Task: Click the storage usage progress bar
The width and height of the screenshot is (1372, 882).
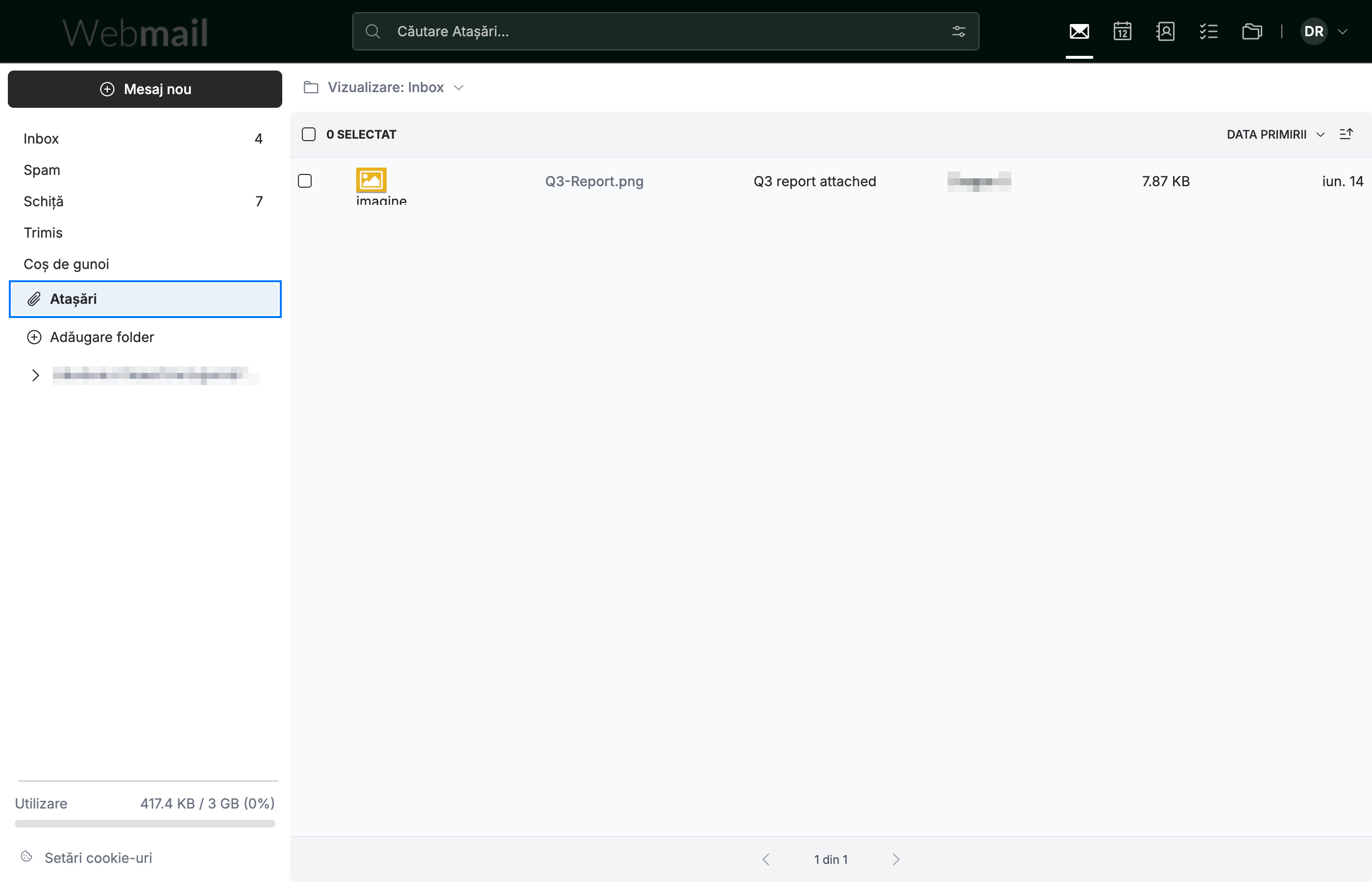Action: [x=145, y=824]
